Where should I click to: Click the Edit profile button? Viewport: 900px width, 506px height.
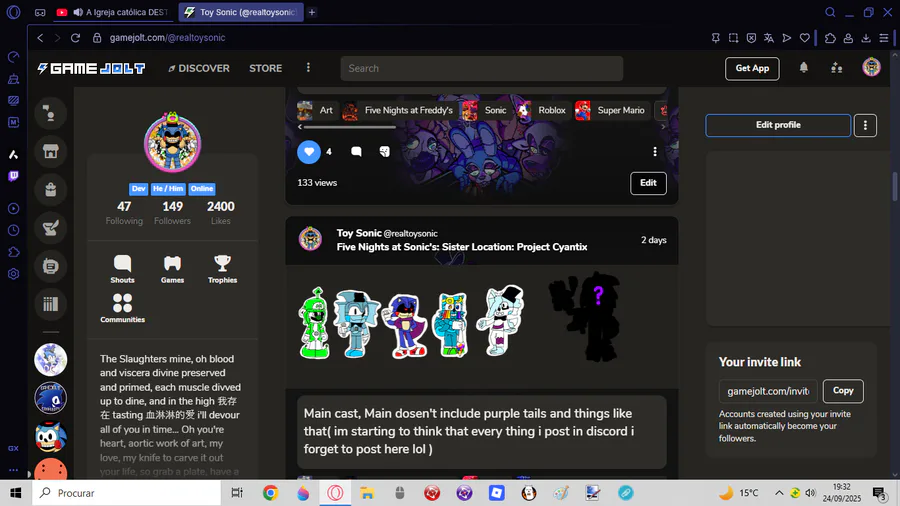(778, 125)
